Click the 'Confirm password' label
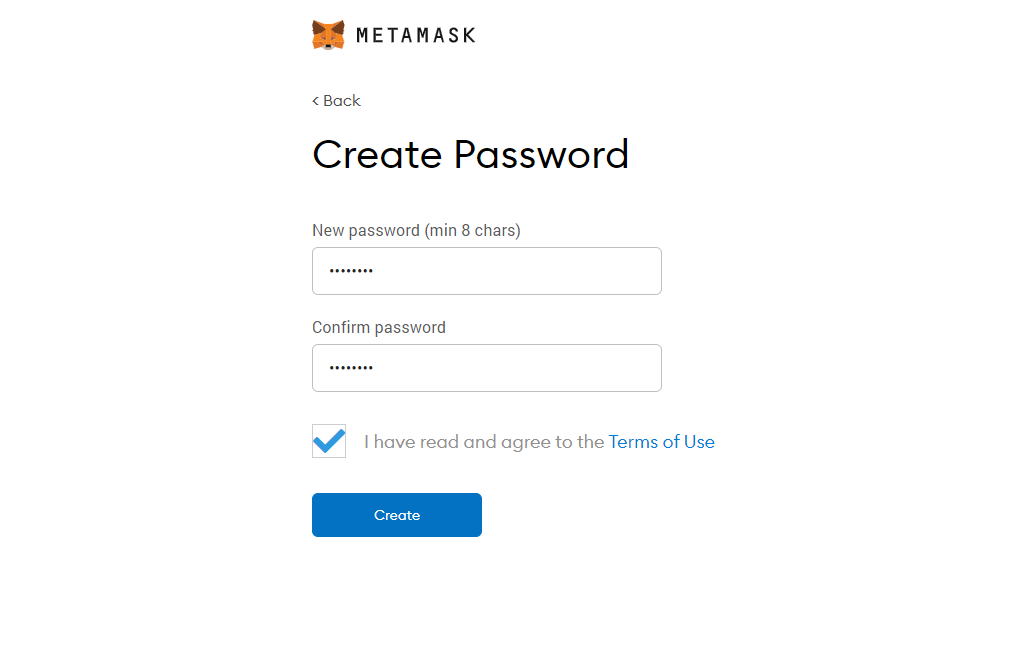Viewport: 1016px width, 659px height. [x=379, y=327]
